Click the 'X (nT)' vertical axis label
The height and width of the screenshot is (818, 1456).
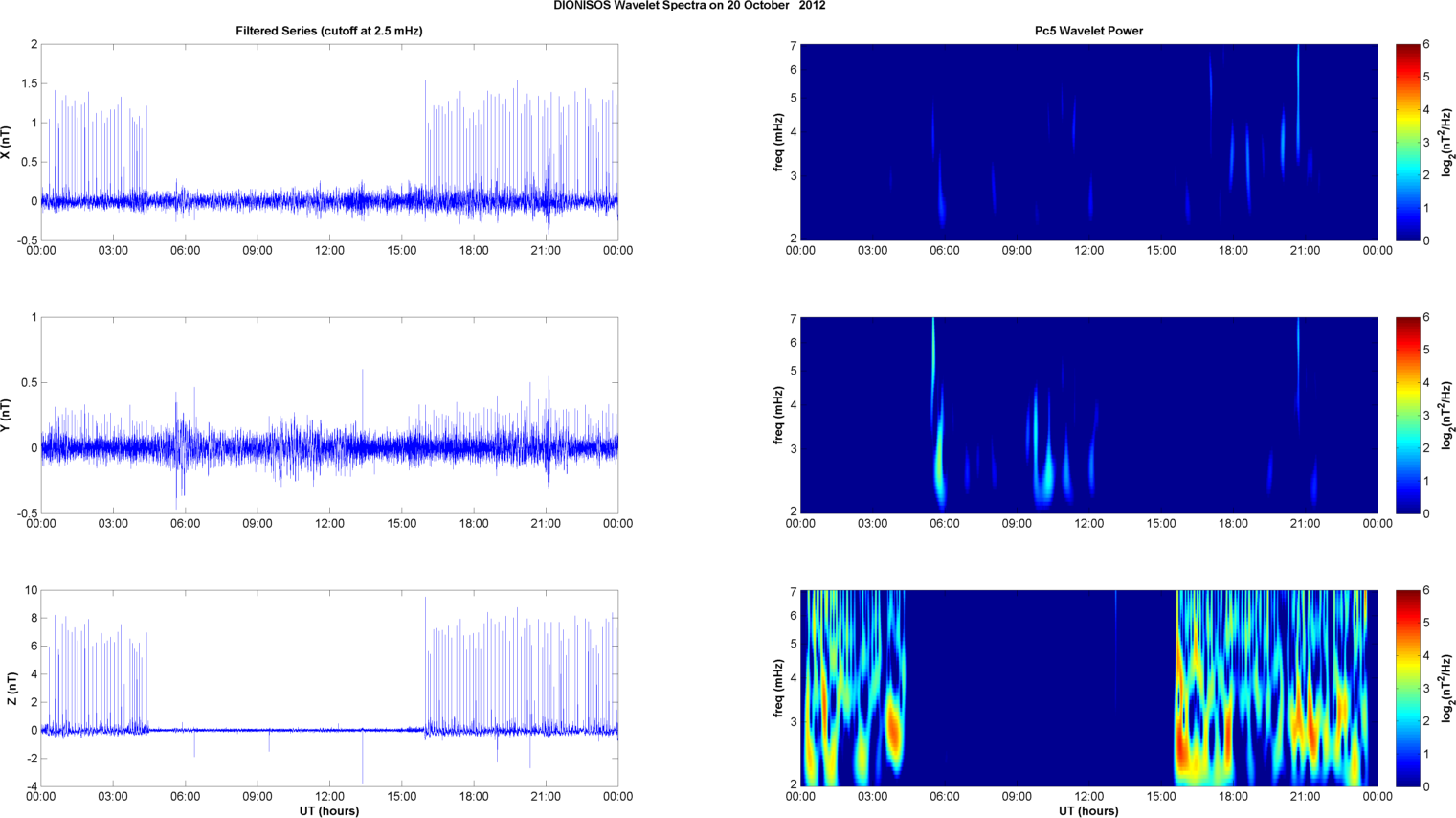coord(6,143)
